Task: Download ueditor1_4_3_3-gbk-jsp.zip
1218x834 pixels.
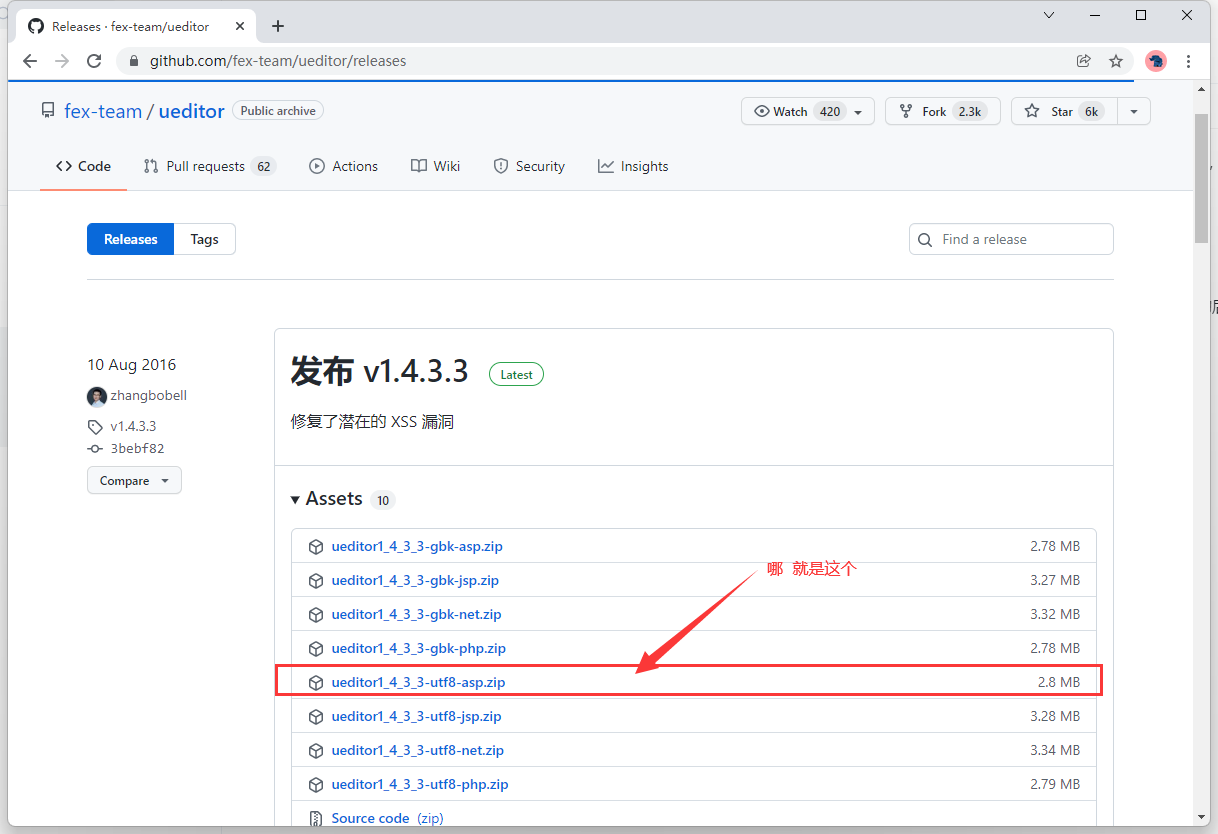Action: (x=415, y=580)
